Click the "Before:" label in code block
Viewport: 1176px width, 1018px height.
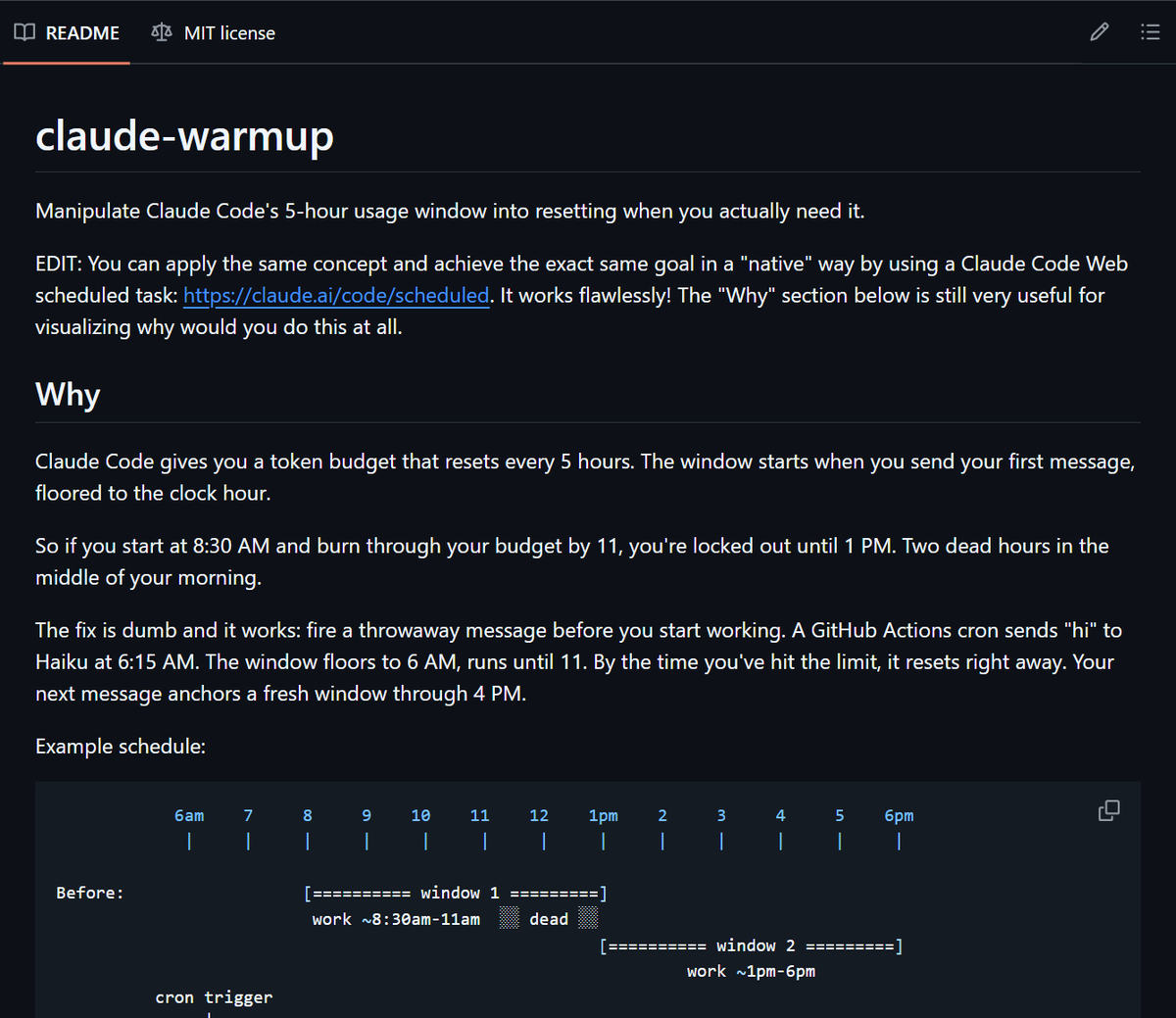tap(90, 893)
